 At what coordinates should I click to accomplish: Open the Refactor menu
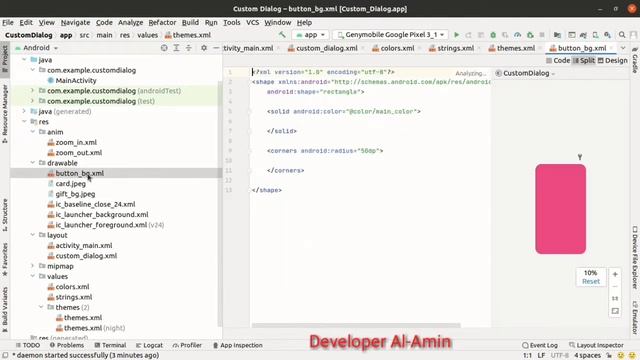(162, 22)
